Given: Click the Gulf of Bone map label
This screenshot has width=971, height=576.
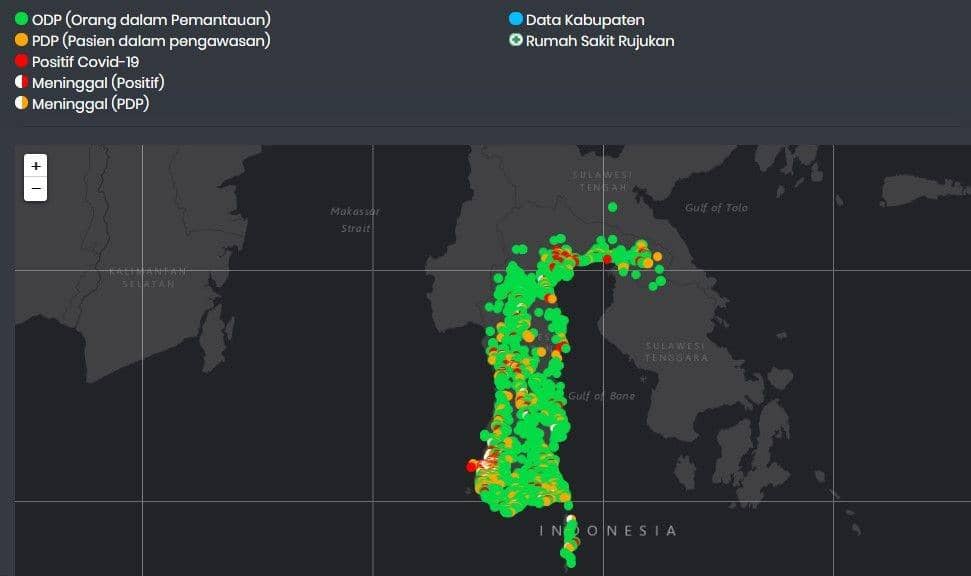Looking at the screenshot, I should coord(601,396).
